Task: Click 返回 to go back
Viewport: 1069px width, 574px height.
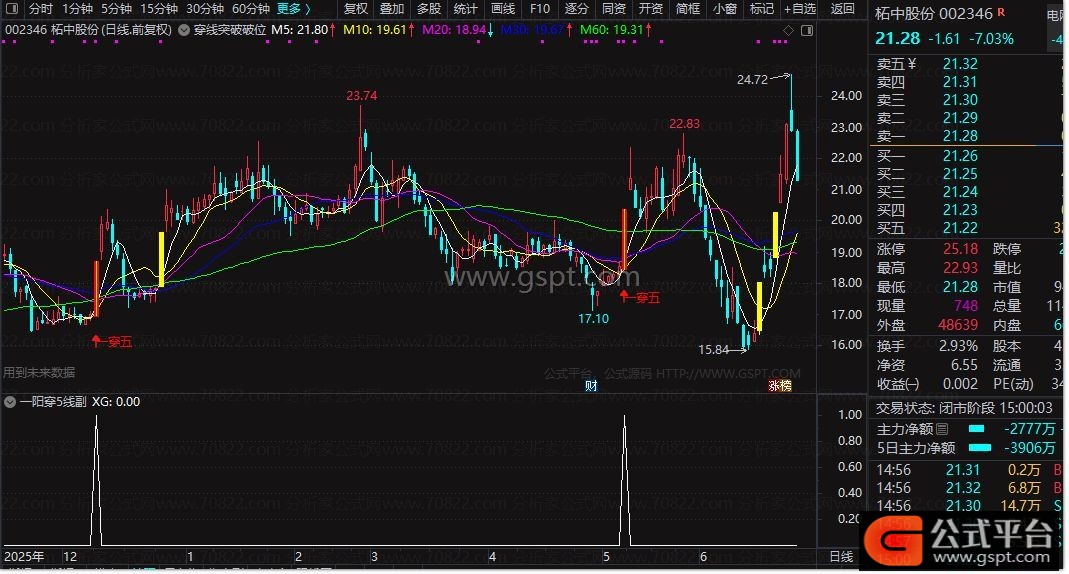Action: (843, 9)
